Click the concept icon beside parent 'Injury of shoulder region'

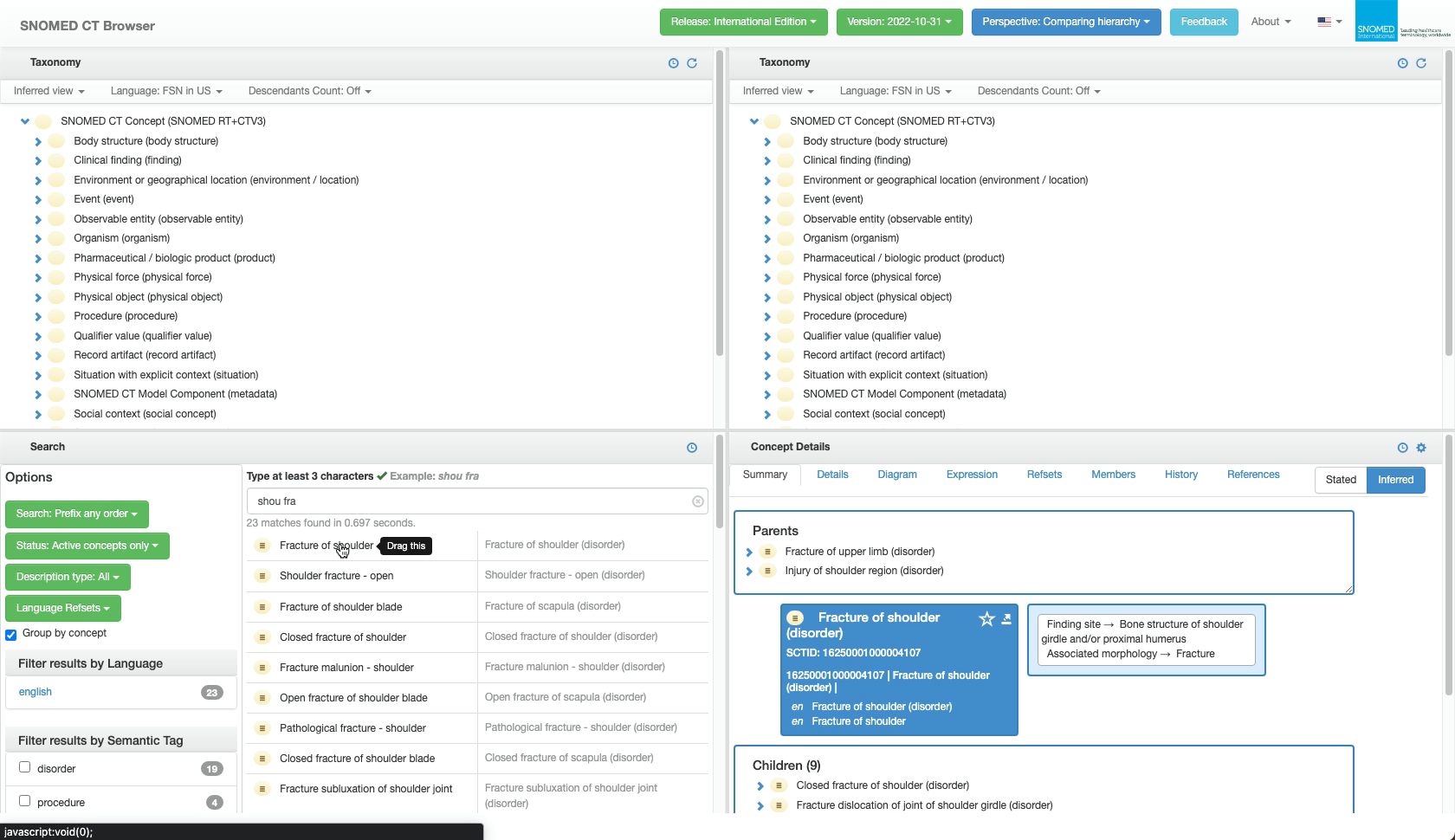[x=767, y=571]
